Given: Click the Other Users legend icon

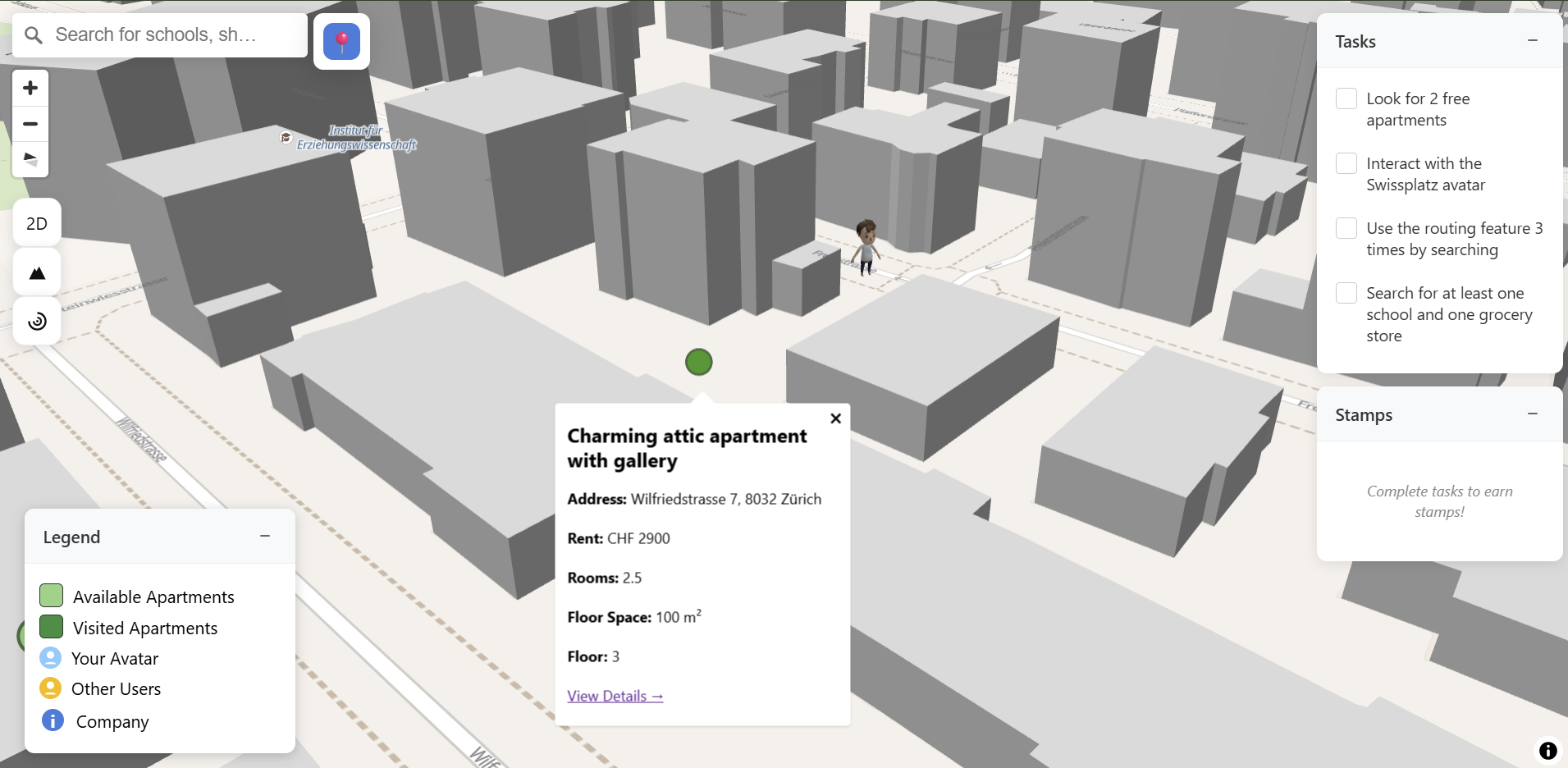Looking at the screenshot, I should tap(51, 688).
